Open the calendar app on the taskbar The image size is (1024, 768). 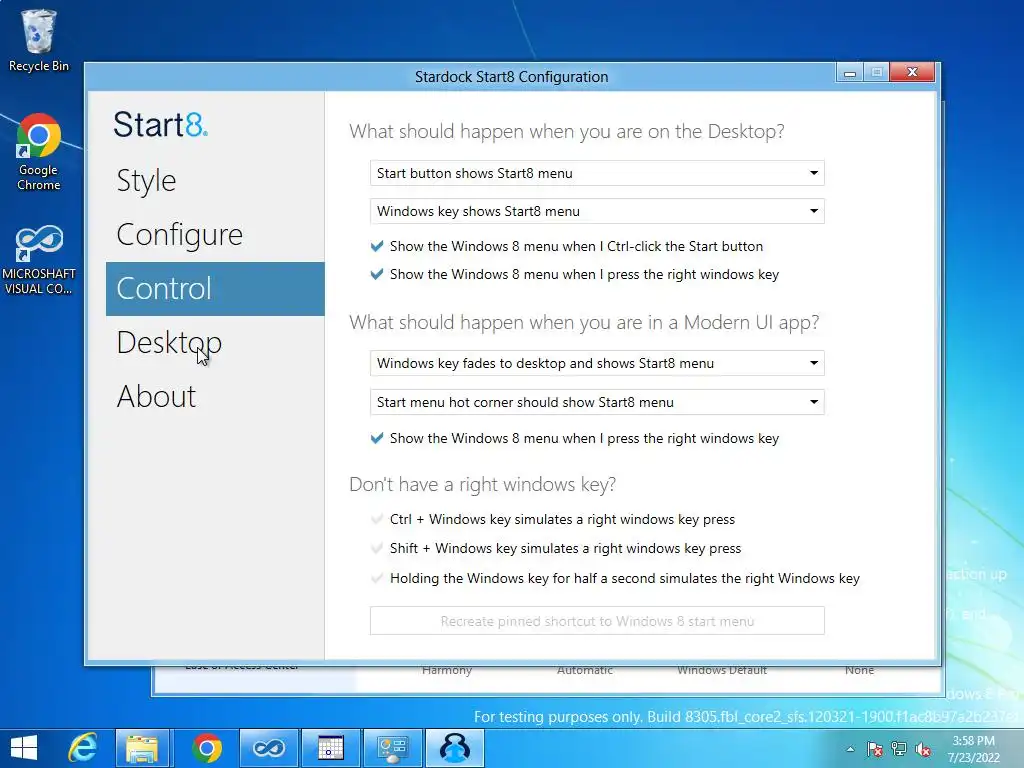tap(330, 748)
